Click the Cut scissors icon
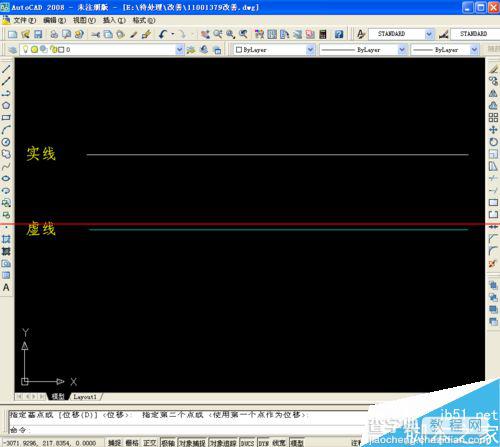 (96, 34)
